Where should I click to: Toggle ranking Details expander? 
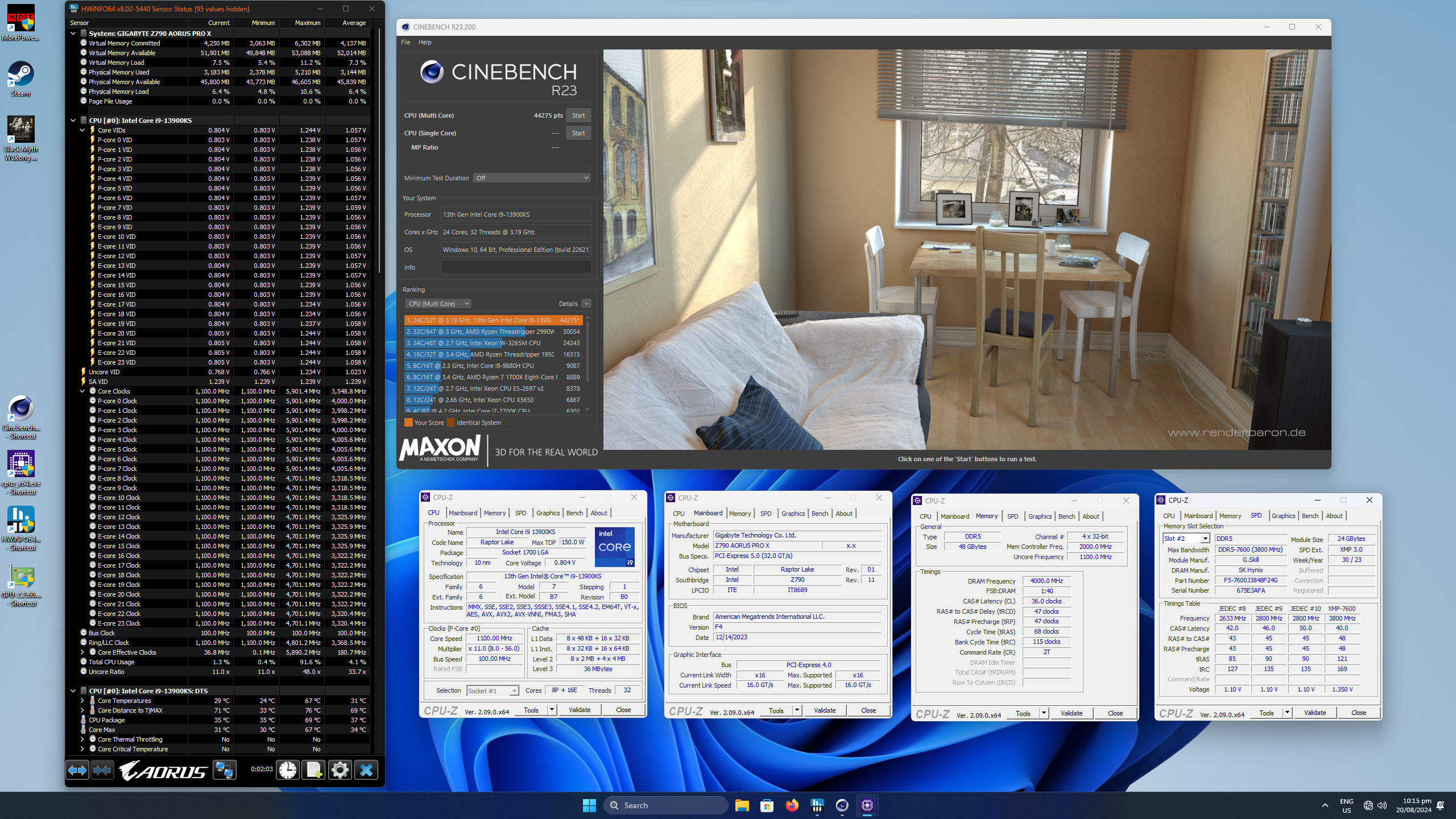[x=586, y=304]
